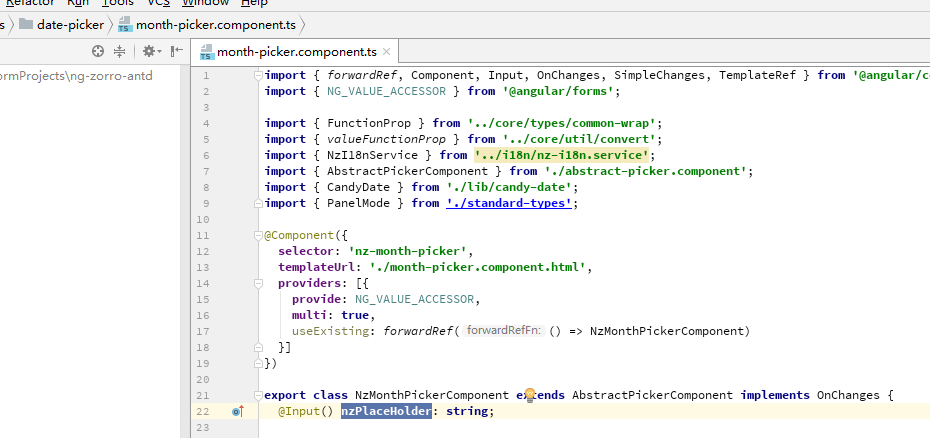Screen dimensions: 930x438
Task: Close the month-picker.component.ts tab
Action: [x=387, y=52]
